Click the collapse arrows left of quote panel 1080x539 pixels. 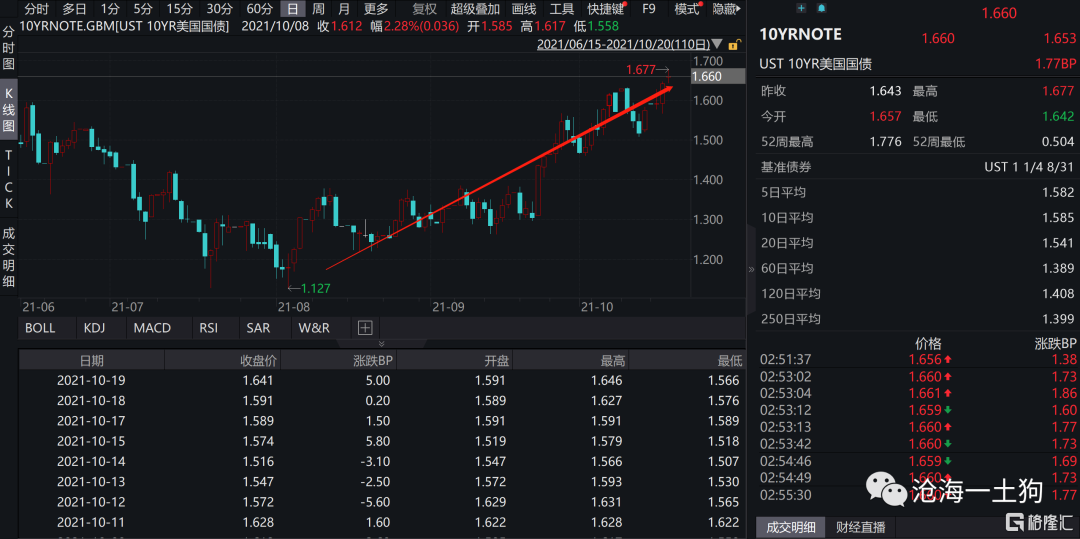[751, 269]
